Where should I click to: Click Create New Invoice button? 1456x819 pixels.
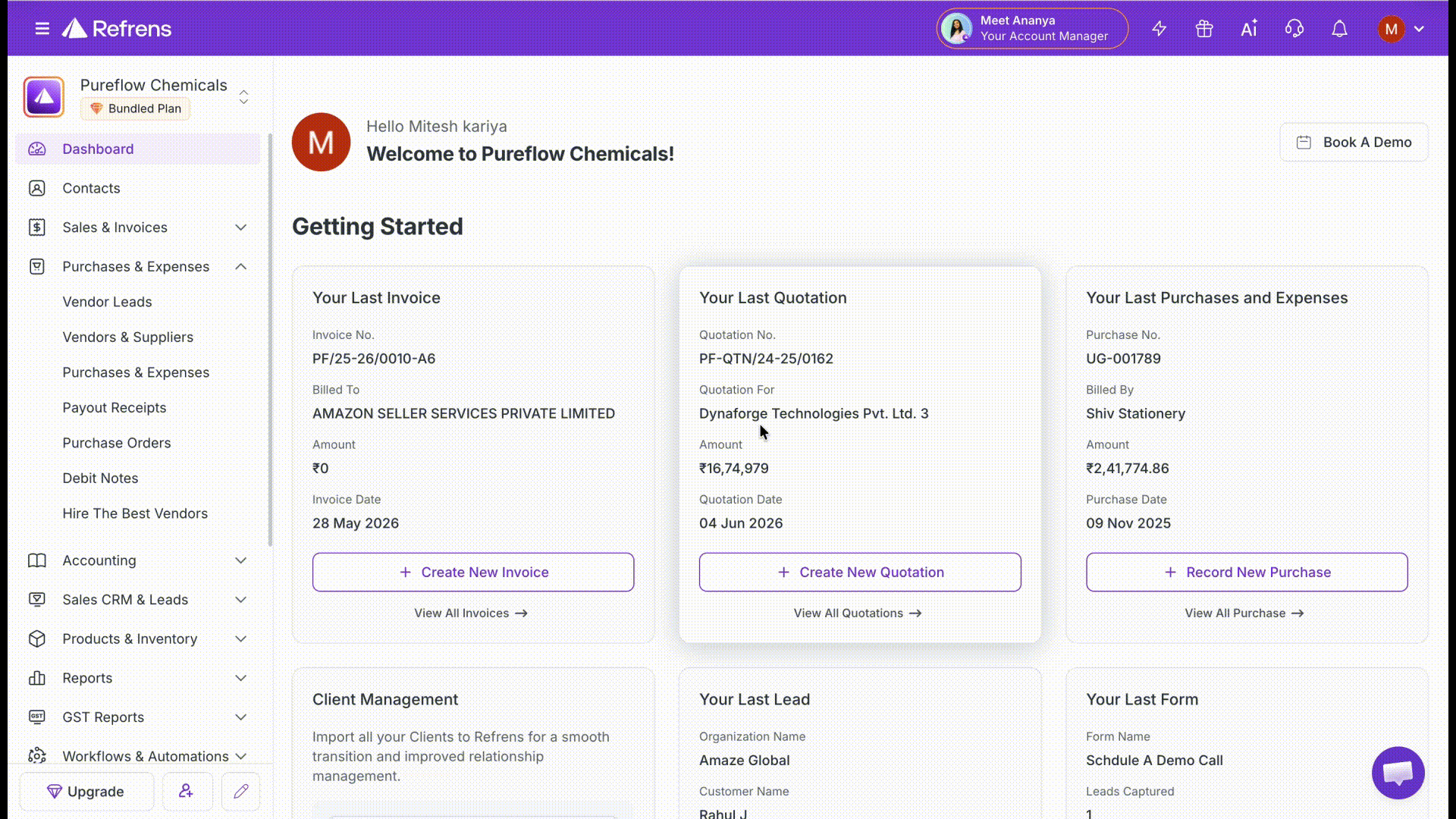coord(473,572)
